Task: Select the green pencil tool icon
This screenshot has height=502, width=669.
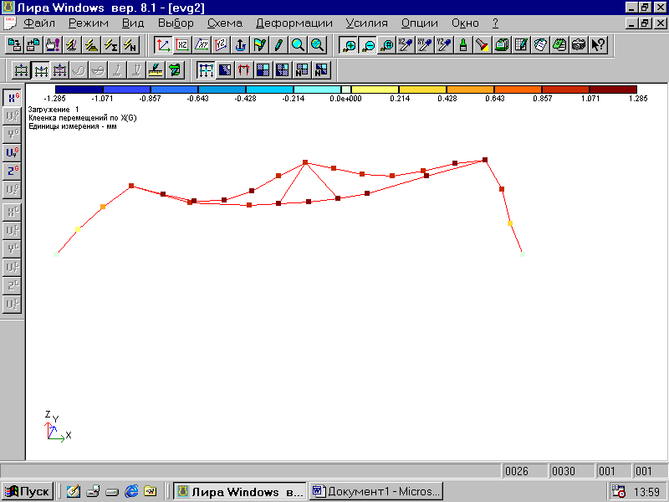Action: coord(279,45)
